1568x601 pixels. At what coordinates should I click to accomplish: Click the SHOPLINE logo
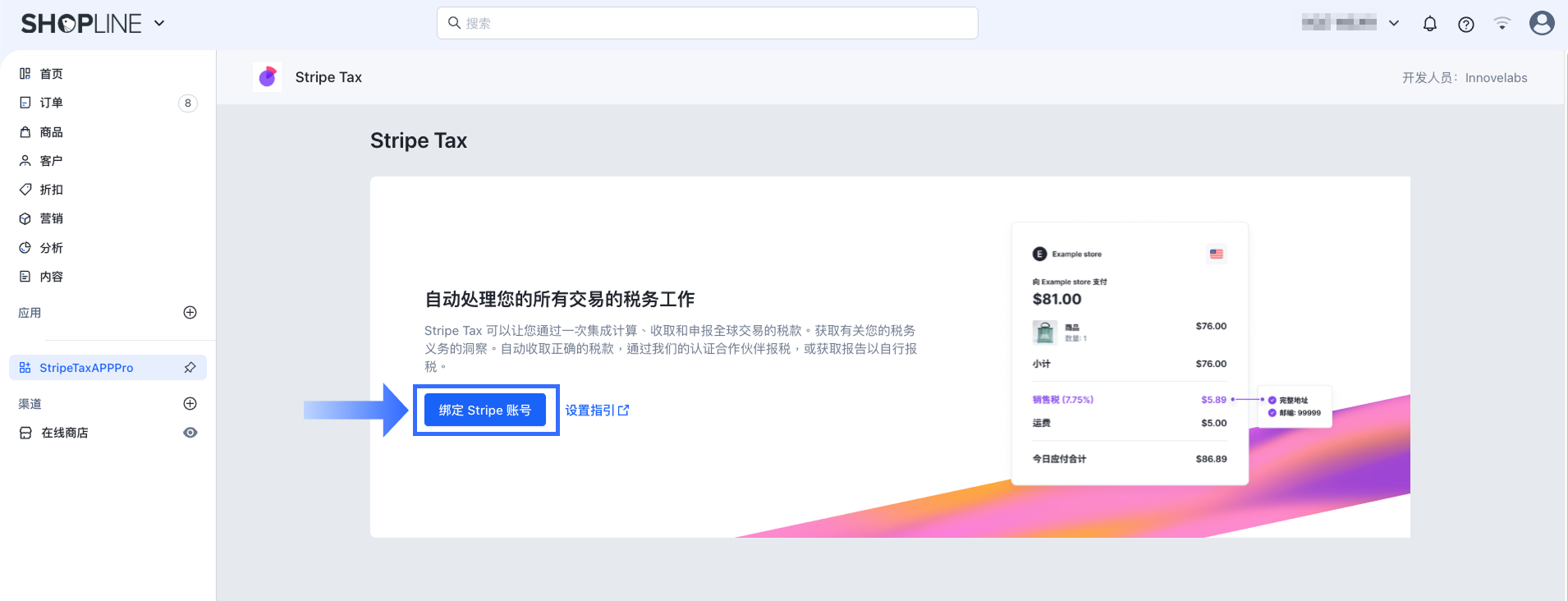81,24
